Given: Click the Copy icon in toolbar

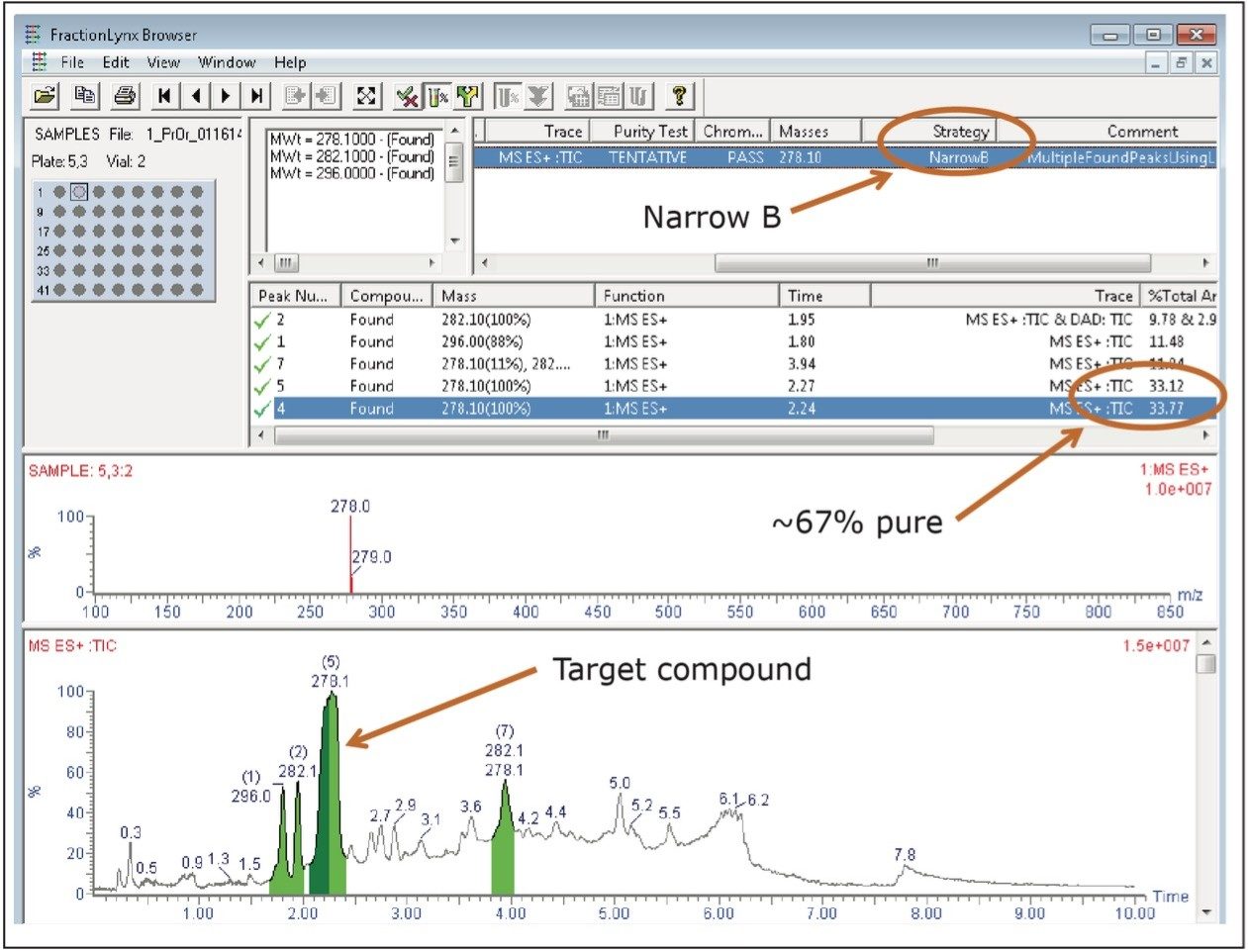Looking at the screenshot, I should coord(85,96).
